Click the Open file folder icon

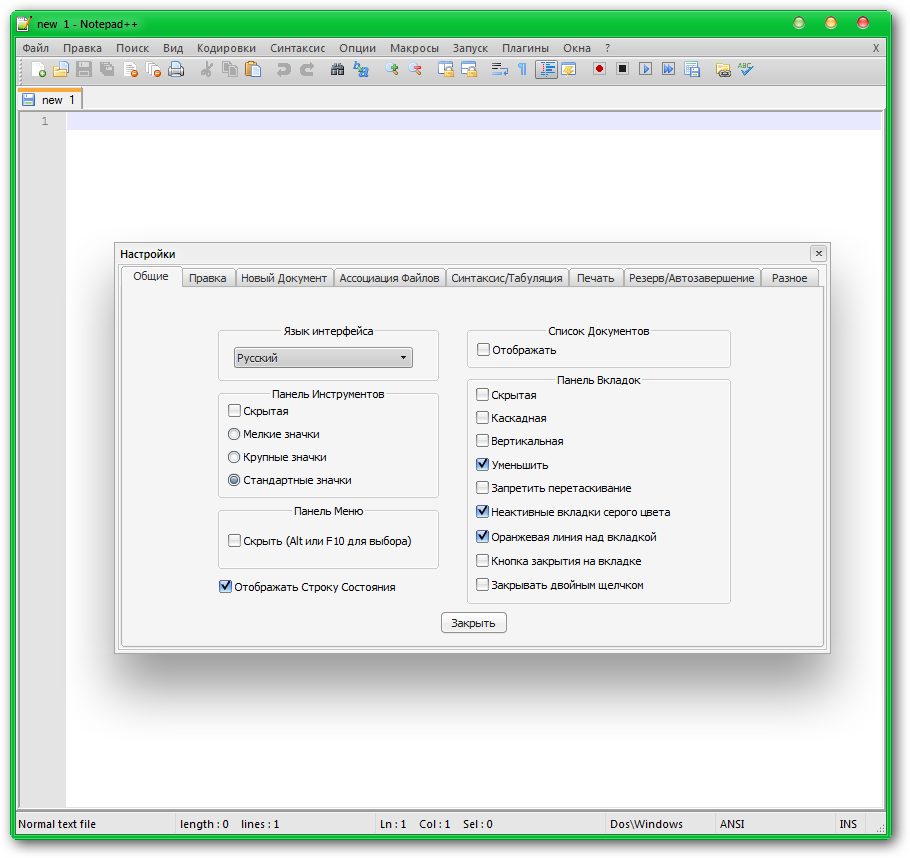pyautogui.click(x=61, y=70)
